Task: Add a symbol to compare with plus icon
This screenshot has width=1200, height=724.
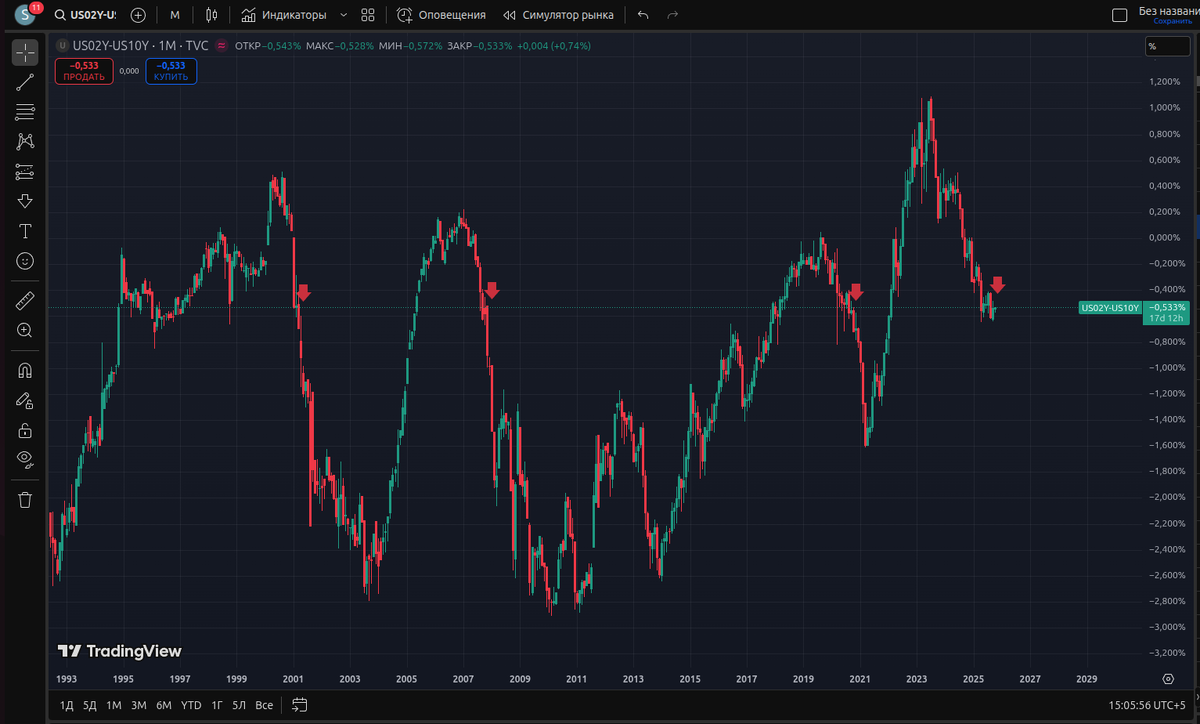Action: coord(138,15)
